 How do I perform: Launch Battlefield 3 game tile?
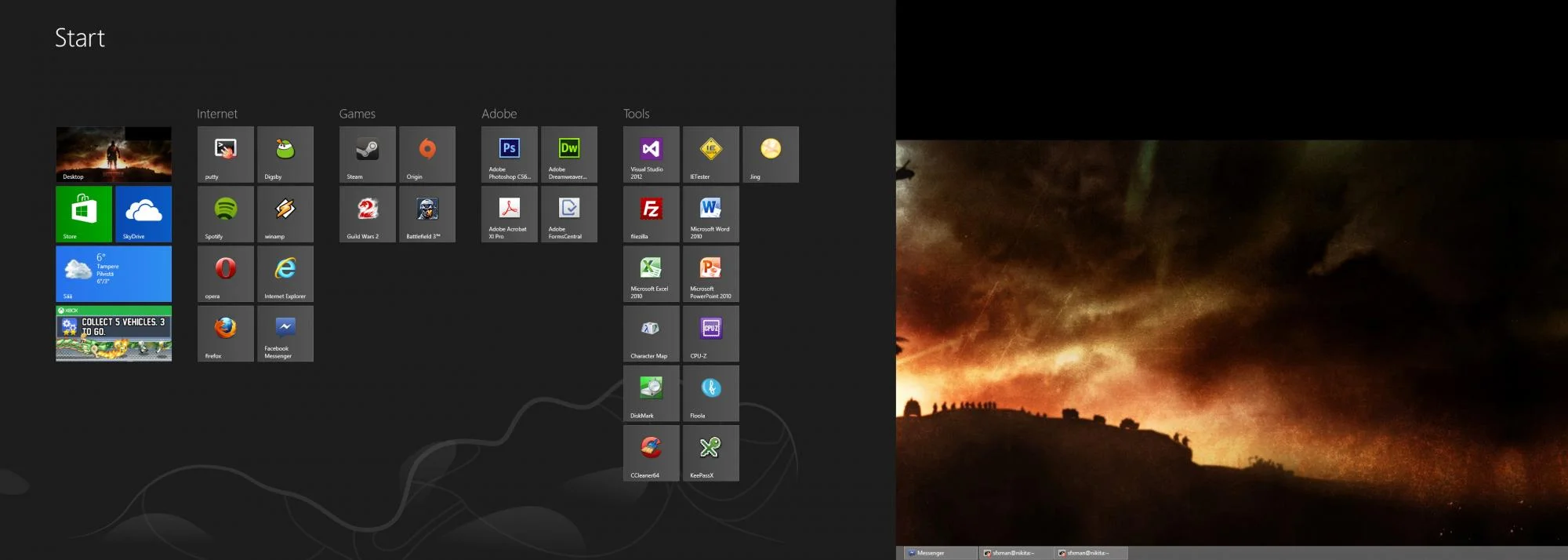click(426, 214)
